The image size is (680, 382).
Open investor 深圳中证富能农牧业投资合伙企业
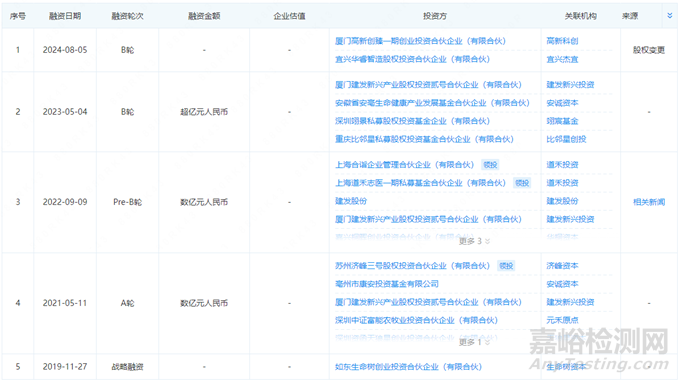pyautogui.click(x=416, y=321)
